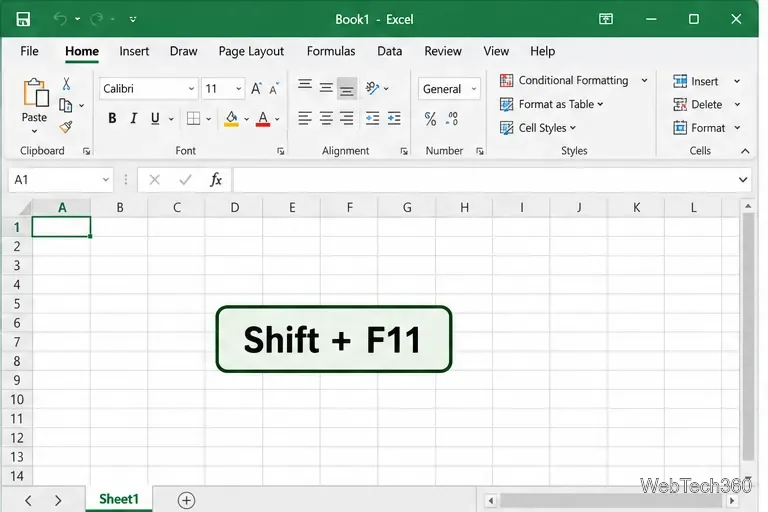Toggle Bottom Align for cell
Image resolution: width=768 pixels, height=512 pixels.
(347, 88)
